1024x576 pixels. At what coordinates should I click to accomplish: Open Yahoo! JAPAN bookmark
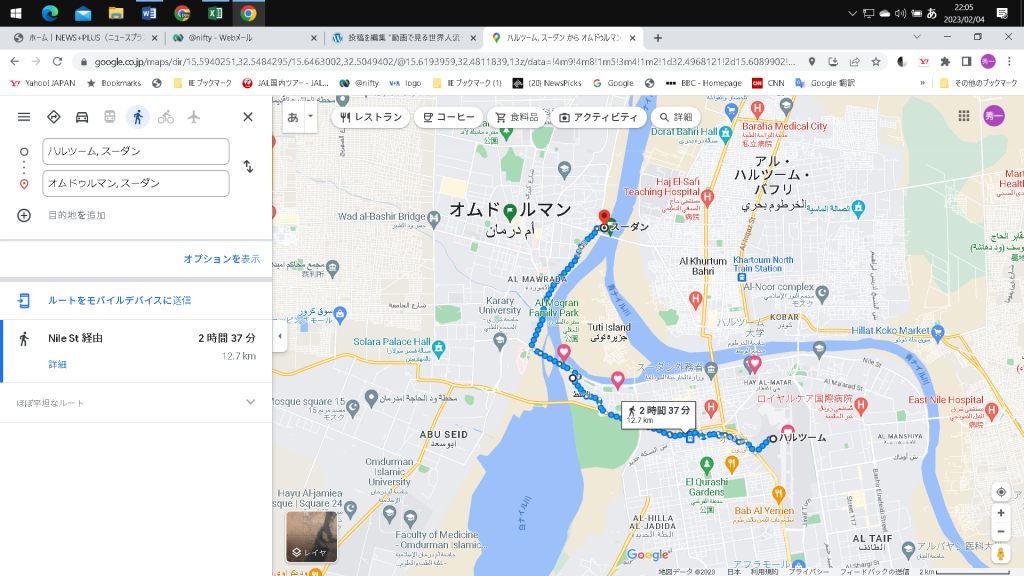click(42, 83)
